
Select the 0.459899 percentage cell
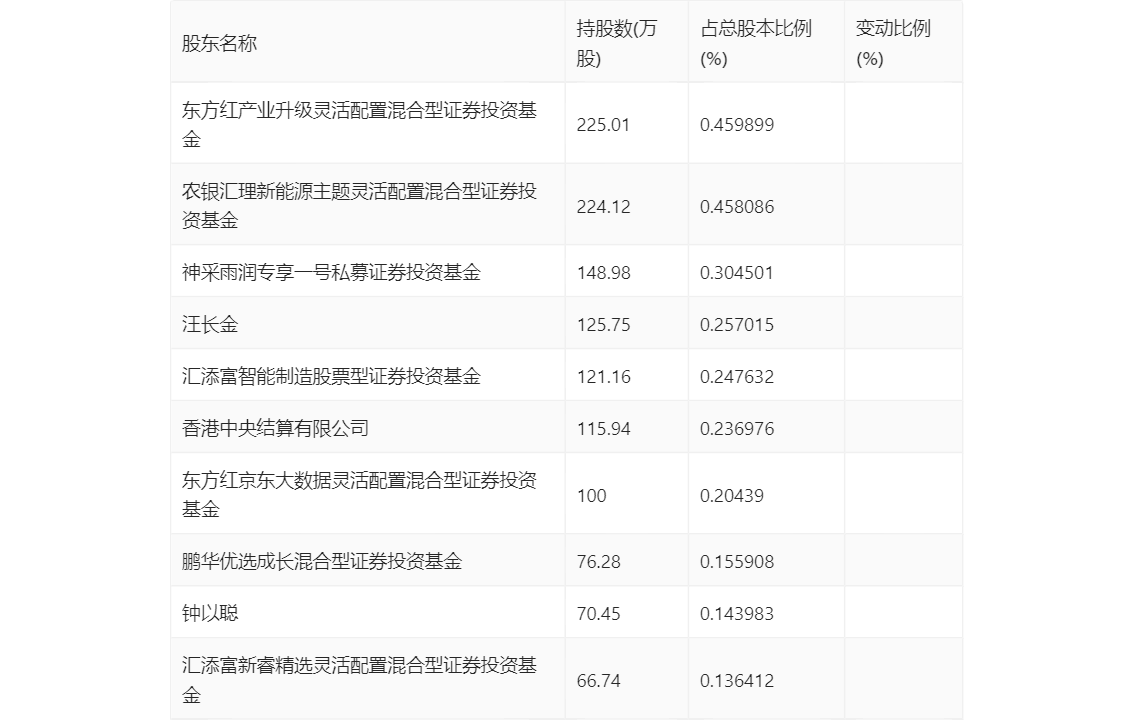click(x=737, y=125)
